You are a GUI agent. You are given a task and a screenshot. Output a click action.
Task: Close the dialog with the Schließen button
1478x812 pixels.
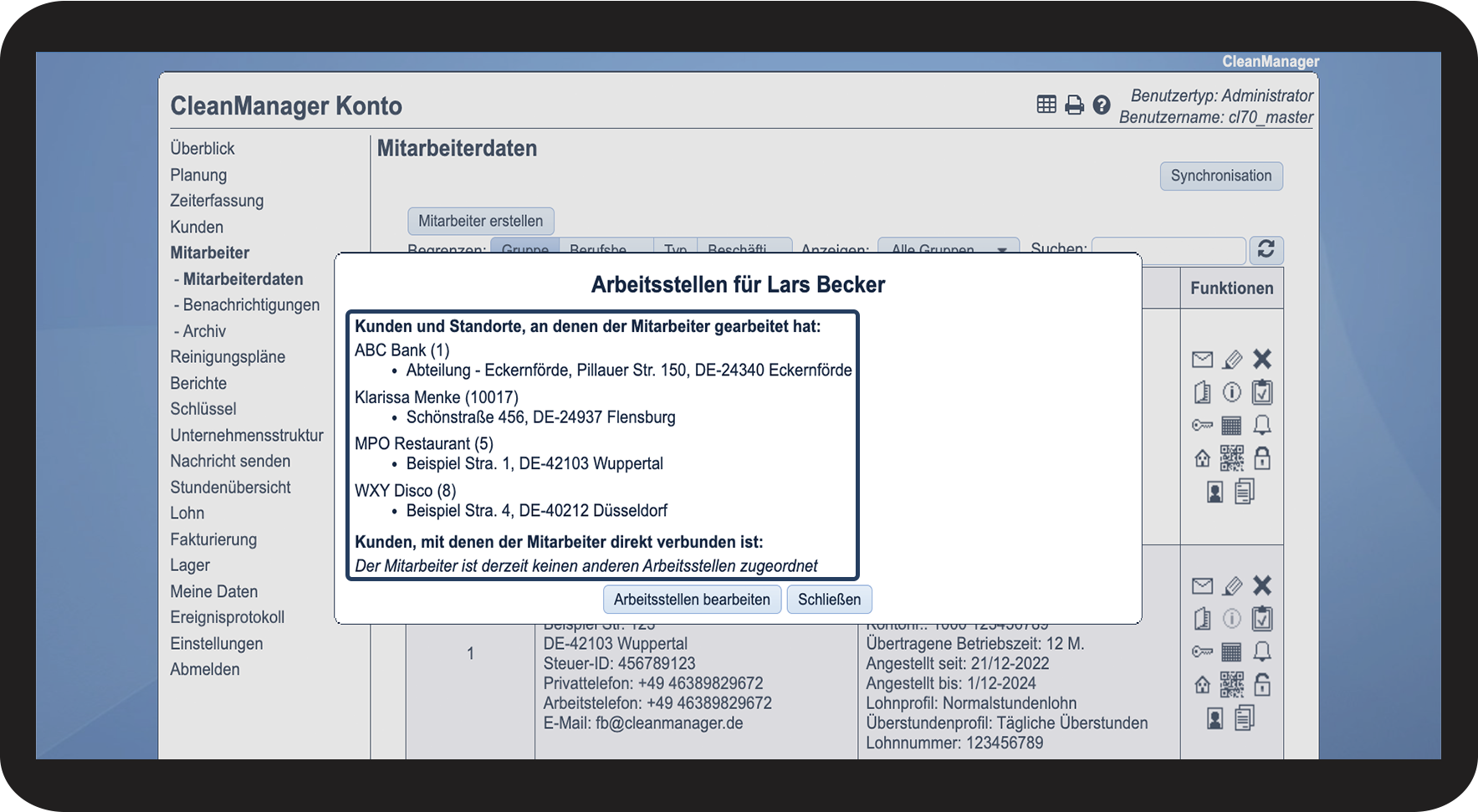829,600
